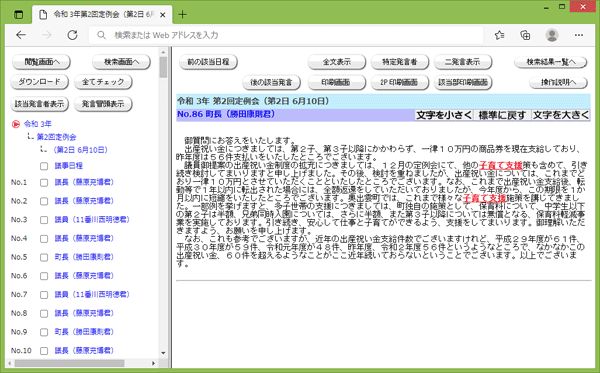Click the ダウンロード button
Viewport: 600px width, 373px height.
click(x=39, y=82)
